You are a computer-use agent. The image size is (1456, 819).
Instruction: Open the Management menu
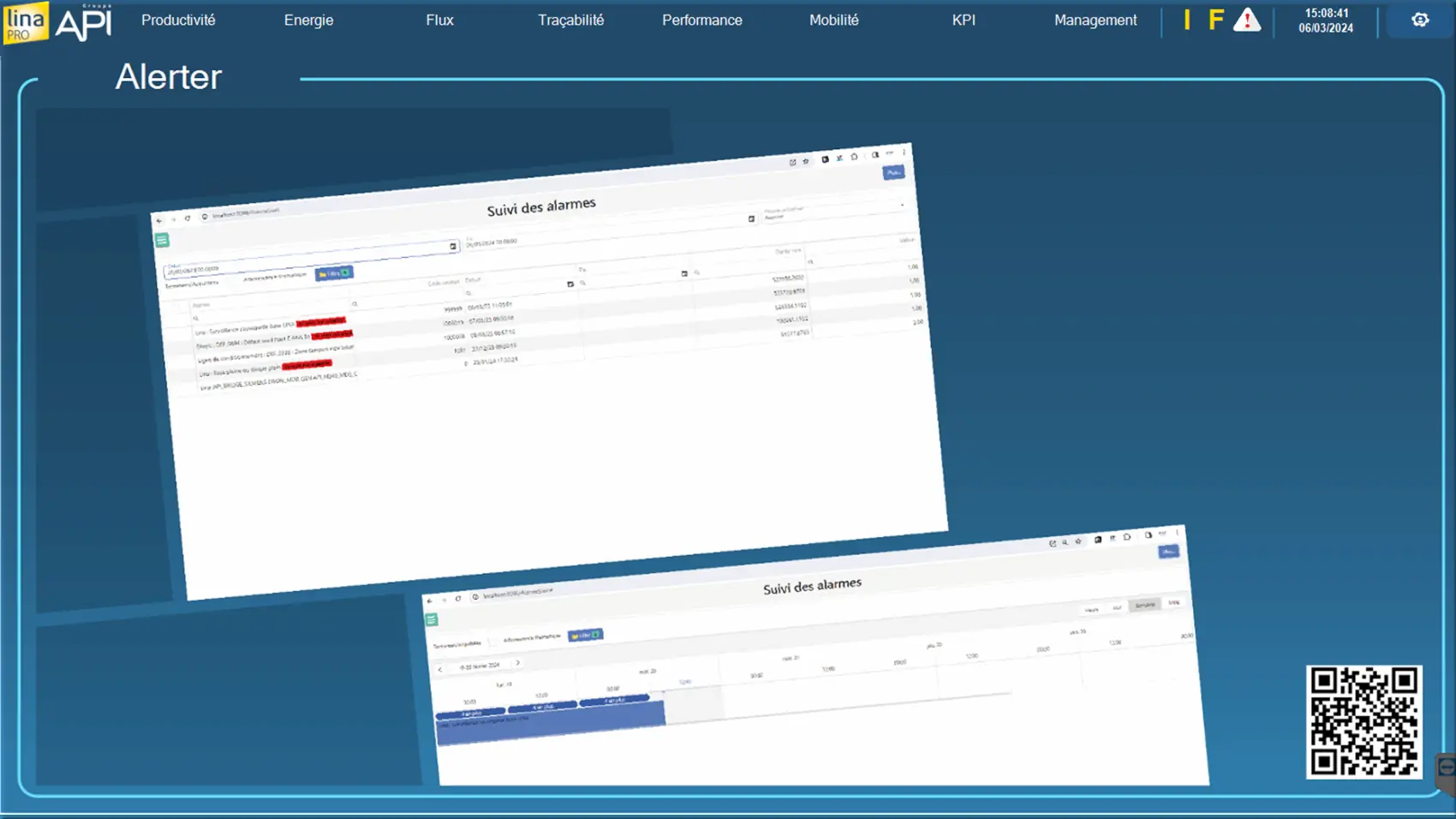point(1095,21)
